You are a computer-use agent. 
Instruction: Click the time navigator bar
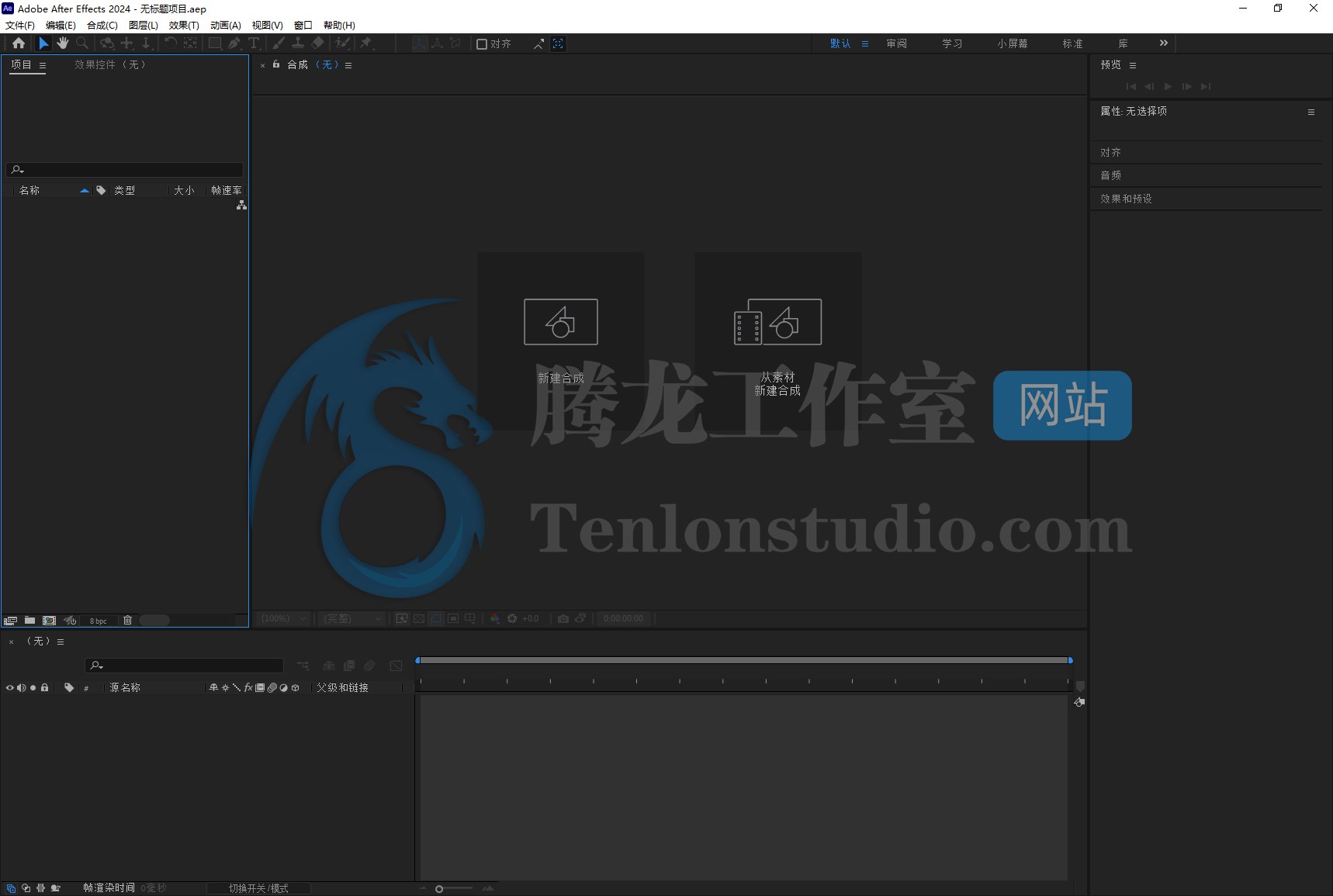(744, 660)
